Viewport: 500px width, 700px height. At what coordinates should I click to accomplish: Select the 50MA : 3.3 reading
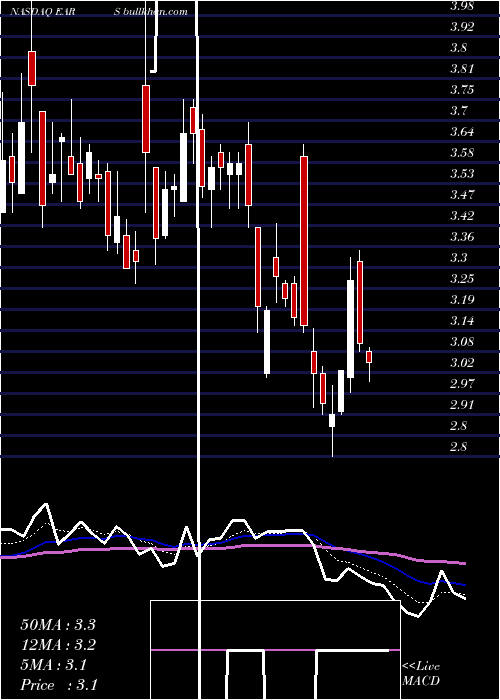(58, 625)
